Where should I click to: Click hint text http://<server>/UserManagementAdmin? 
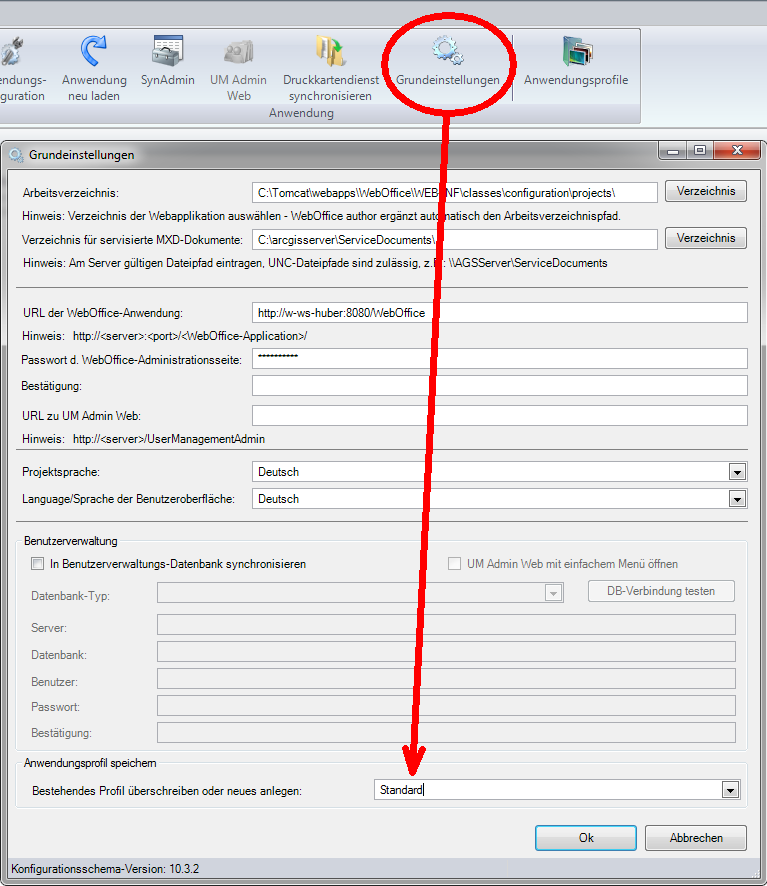pos(169,439)
